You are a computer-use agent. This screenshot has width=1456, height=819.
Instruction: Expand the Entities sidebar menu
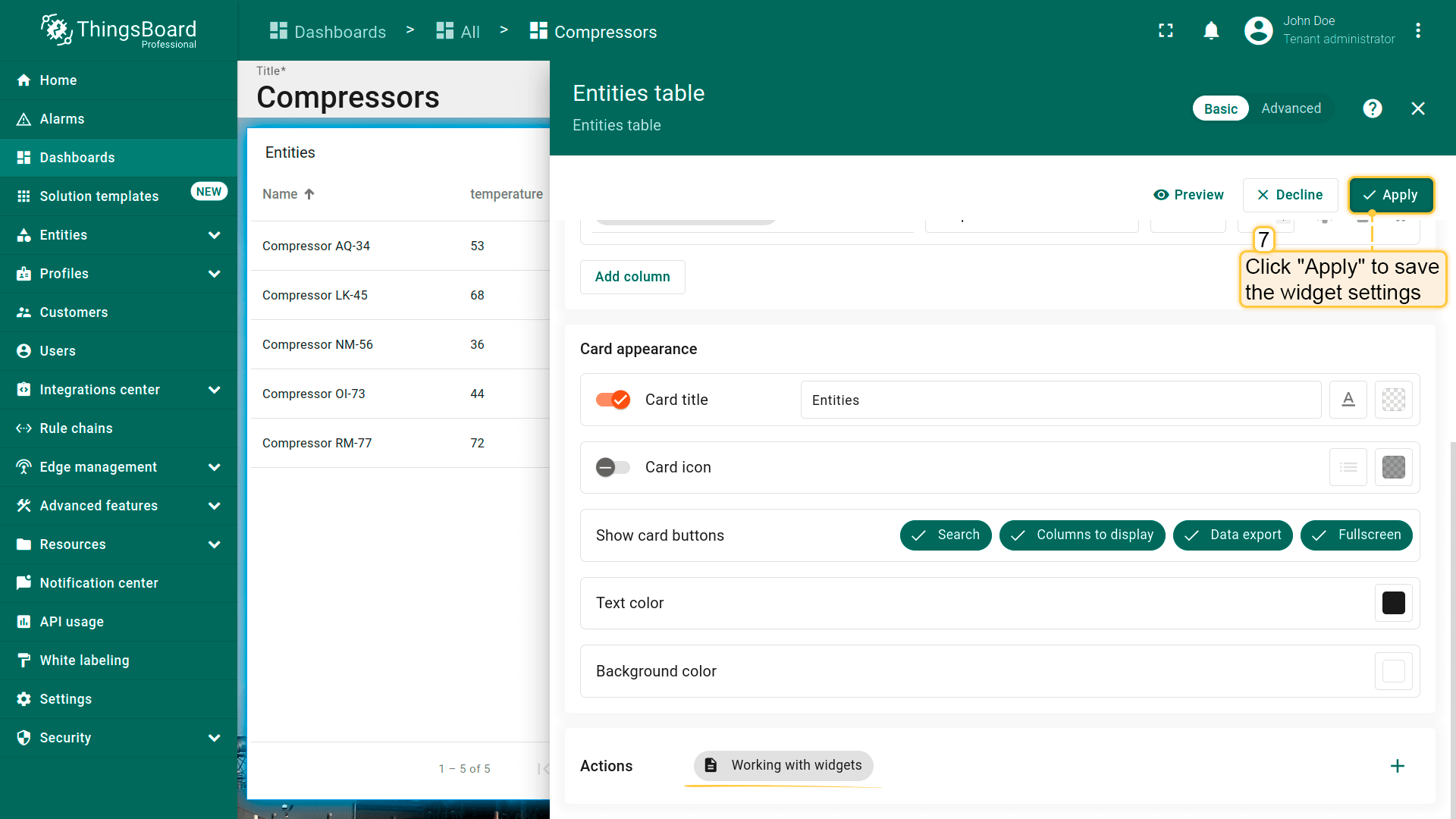click(215, 235)
